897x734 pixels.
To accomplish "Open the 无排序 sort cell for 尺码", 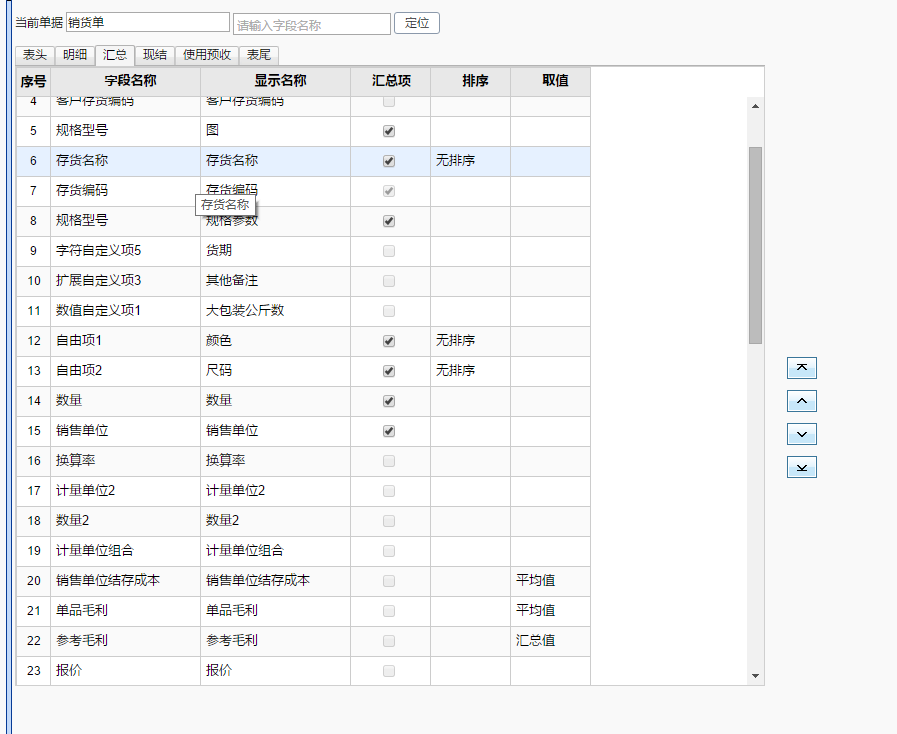I will [470, 371].
